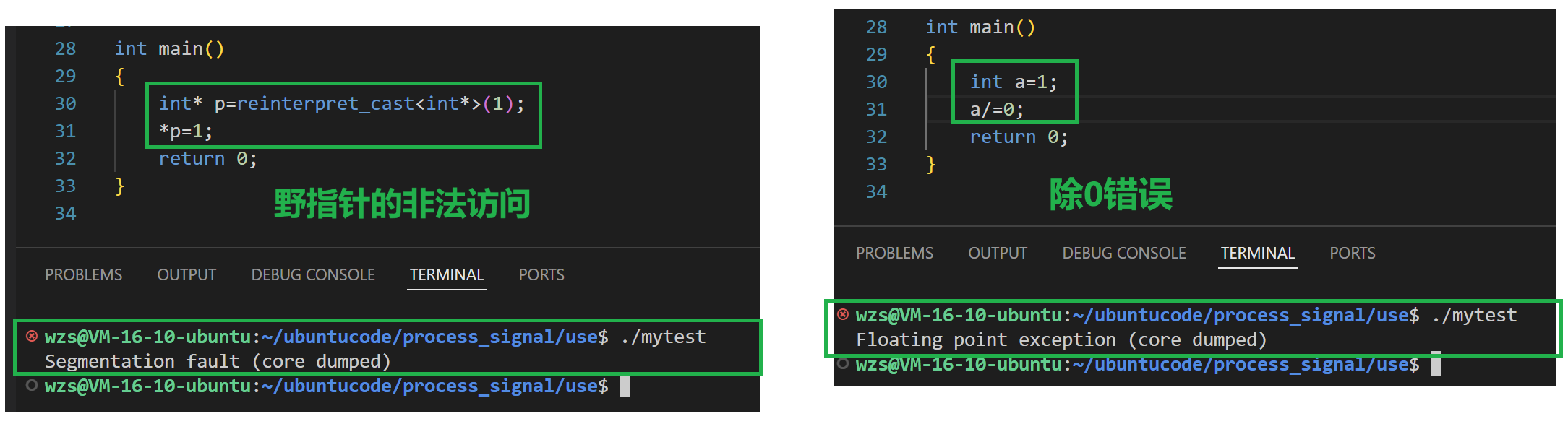Click left editor line with reinterpret_cast

click(341, 104)
